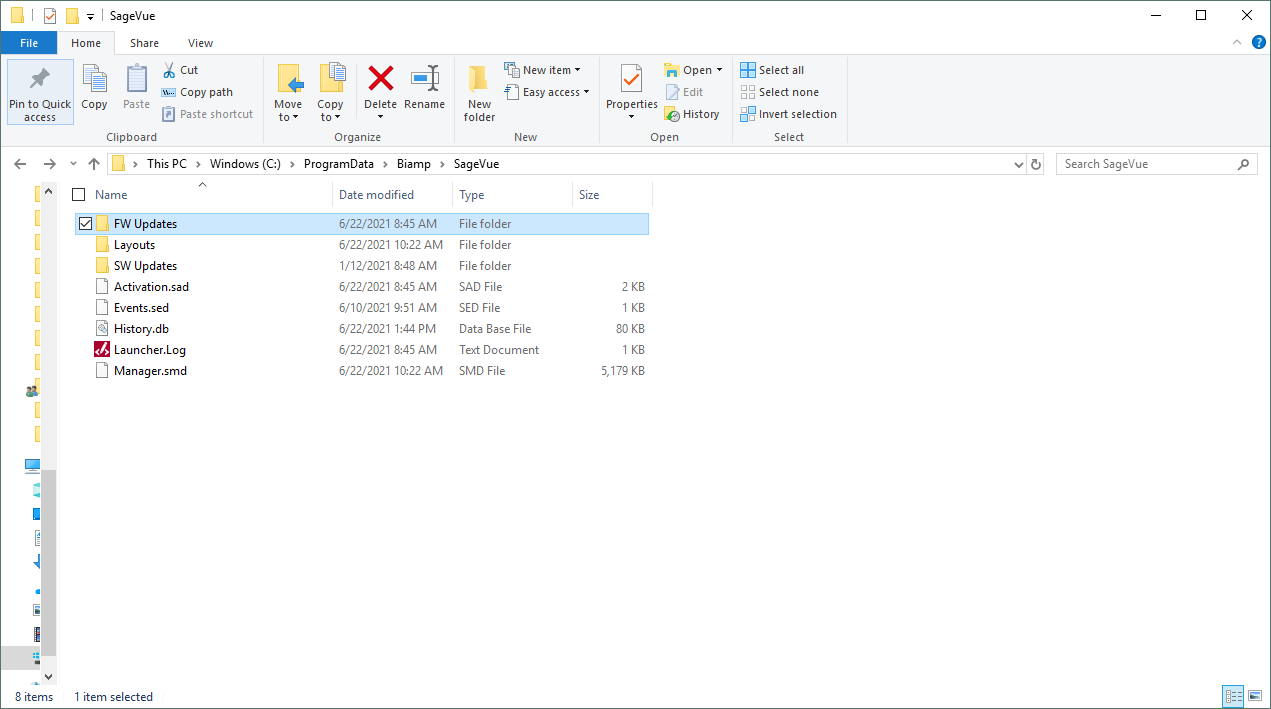Switch to Large icons view in status bar
Screen dimensions: 1271x709
point(1253,697)
